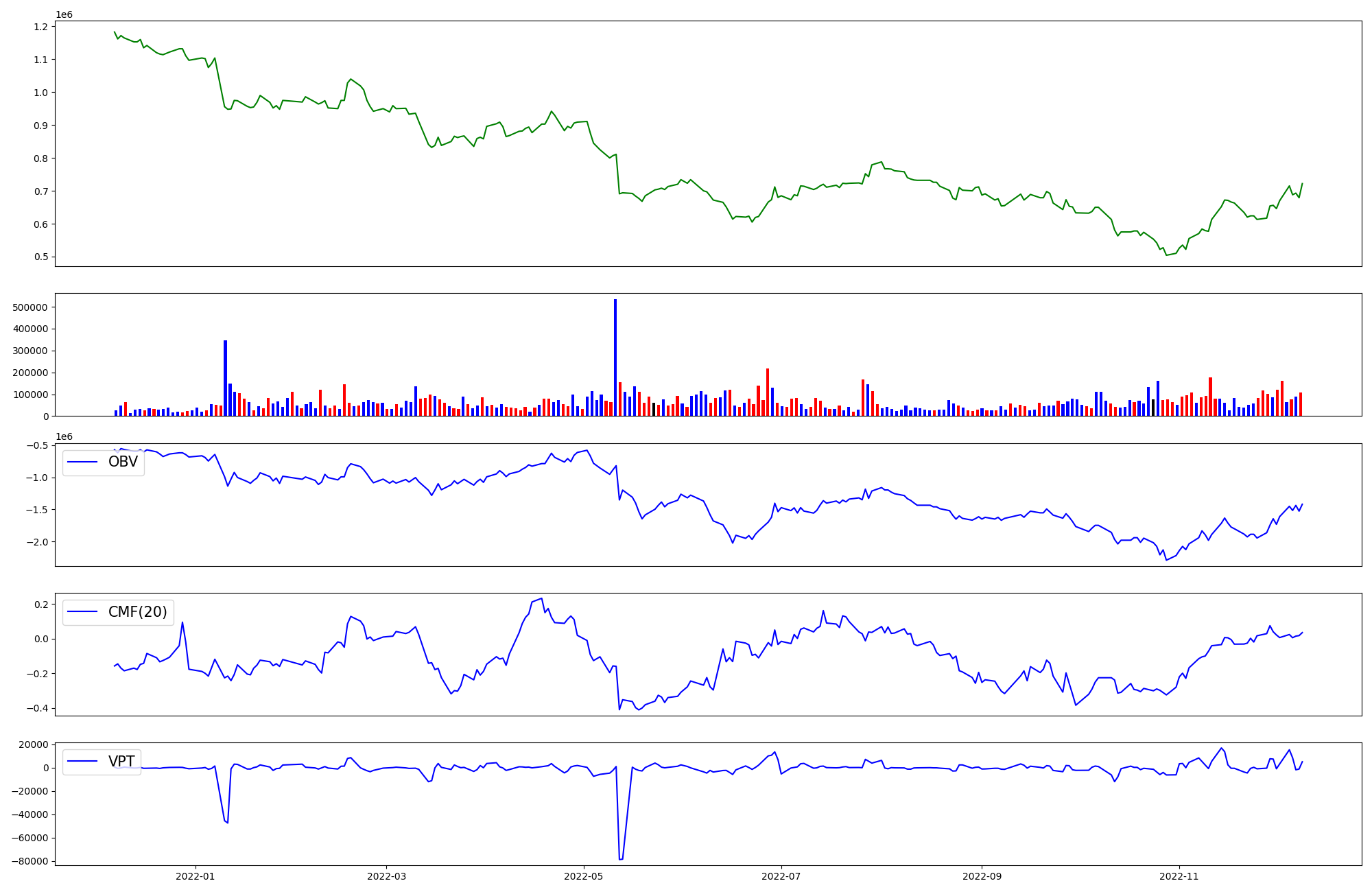Click the deepest VPT spike in May 2022
The width and height of the screenshot is (1372, 892).
[621, 858]
